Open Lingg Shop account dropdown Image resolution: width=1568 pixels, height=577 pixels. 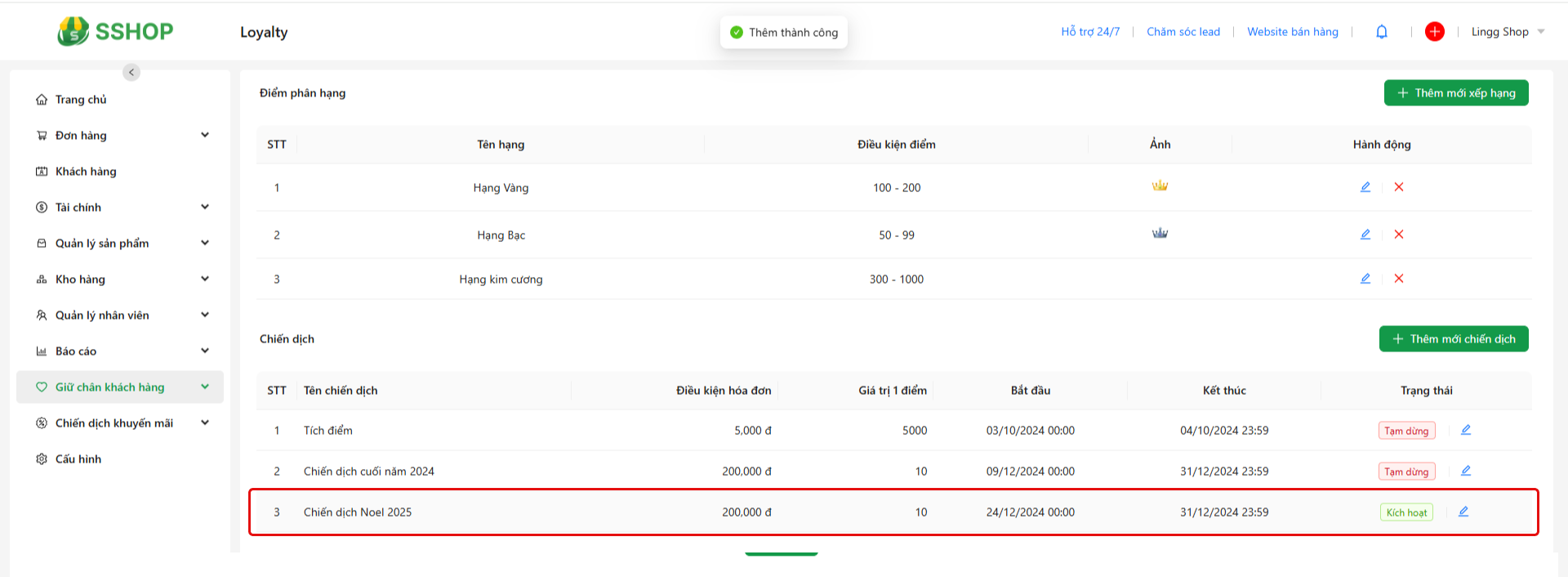(x=1507, y=32)
